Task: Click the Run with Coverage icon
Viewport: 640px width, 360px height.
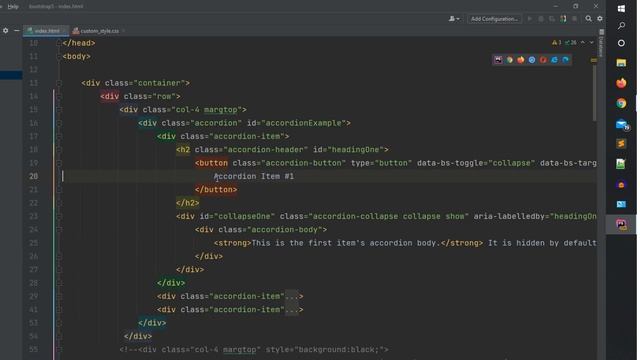Action: [552, 19]
